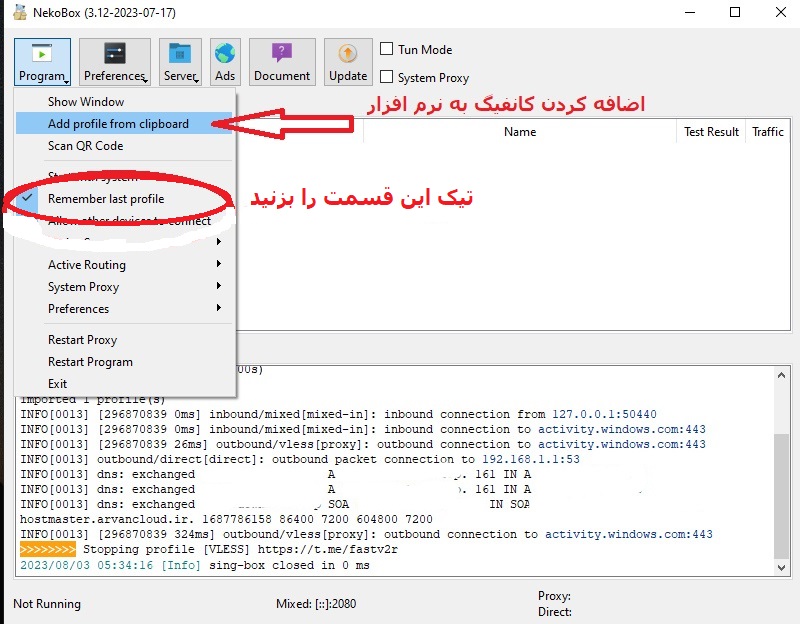Click the Ads toolbar icon
Image resolution: width=800 pixels, height=624 pixels.
(x=224, y=61)
